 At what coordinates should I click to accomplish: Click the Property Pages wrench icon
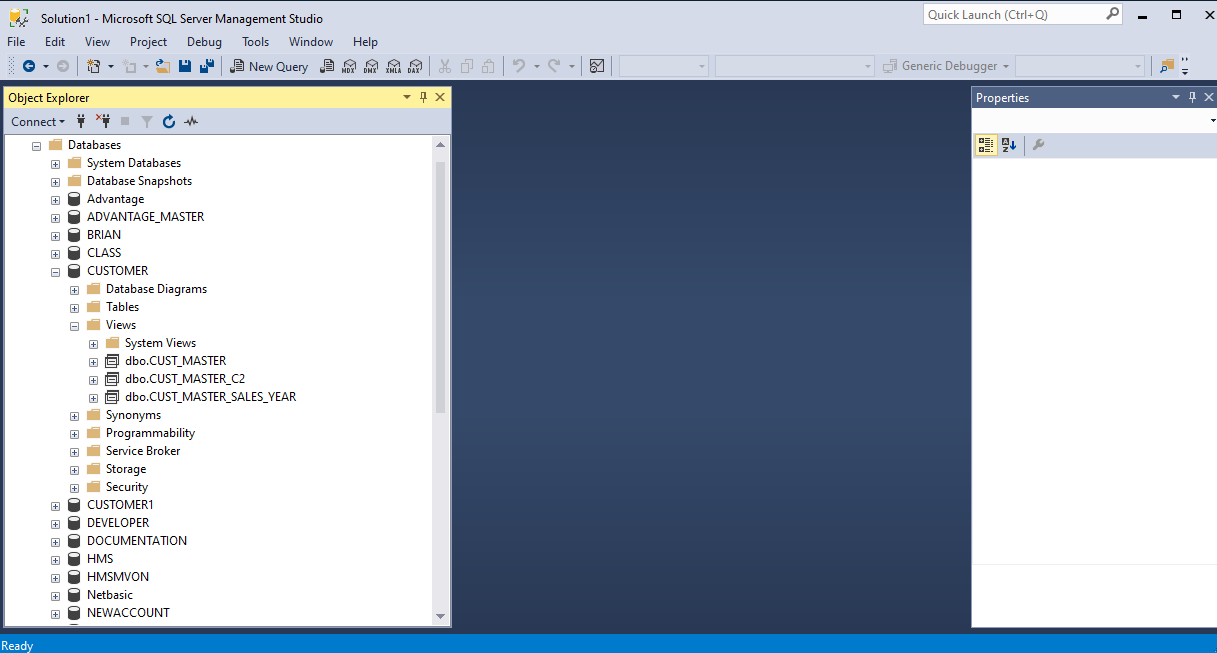(x=1038, y=145)
